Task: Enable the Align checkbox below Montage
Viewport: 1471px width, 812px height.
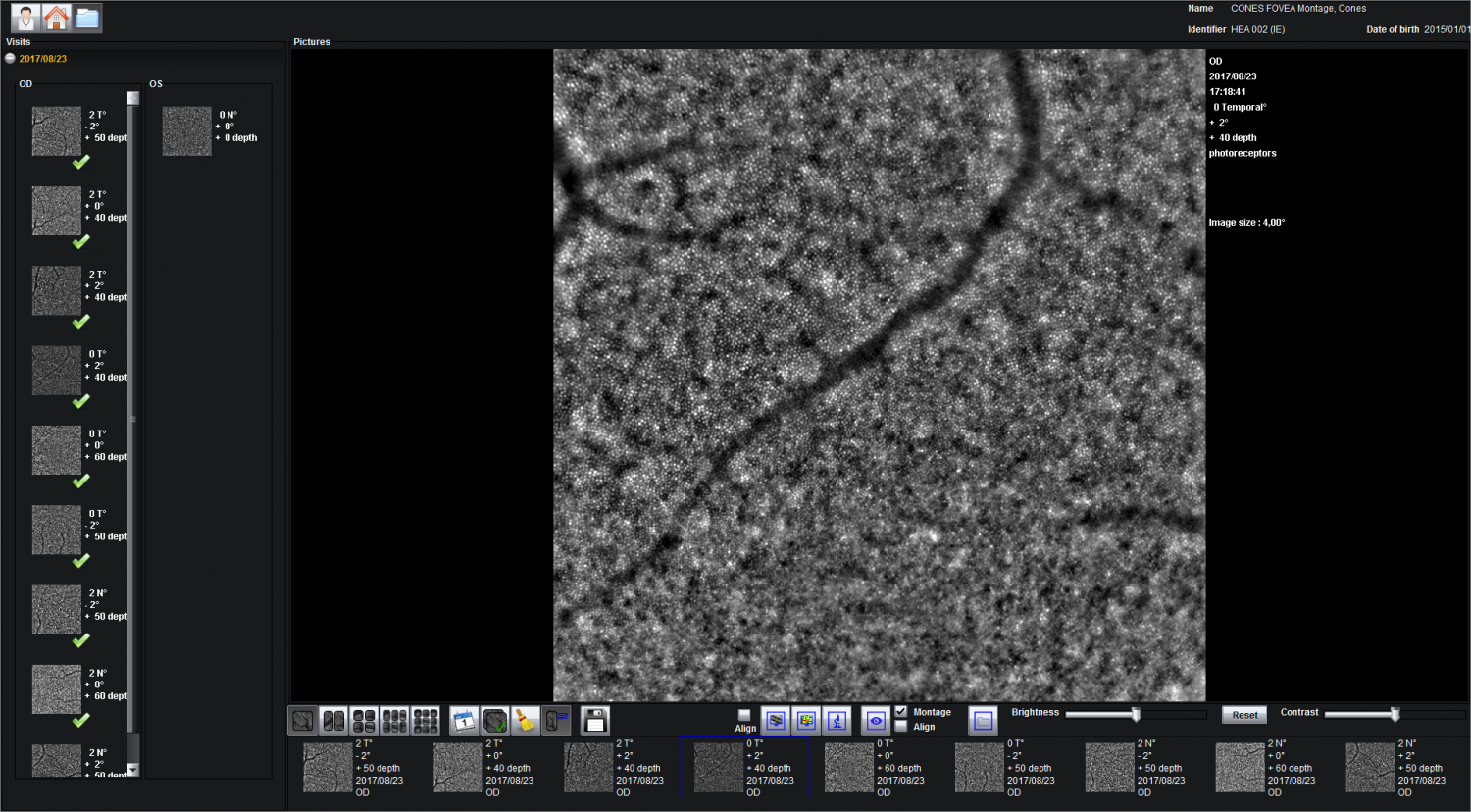Action: pyautogui.click(x=902, y=726)
